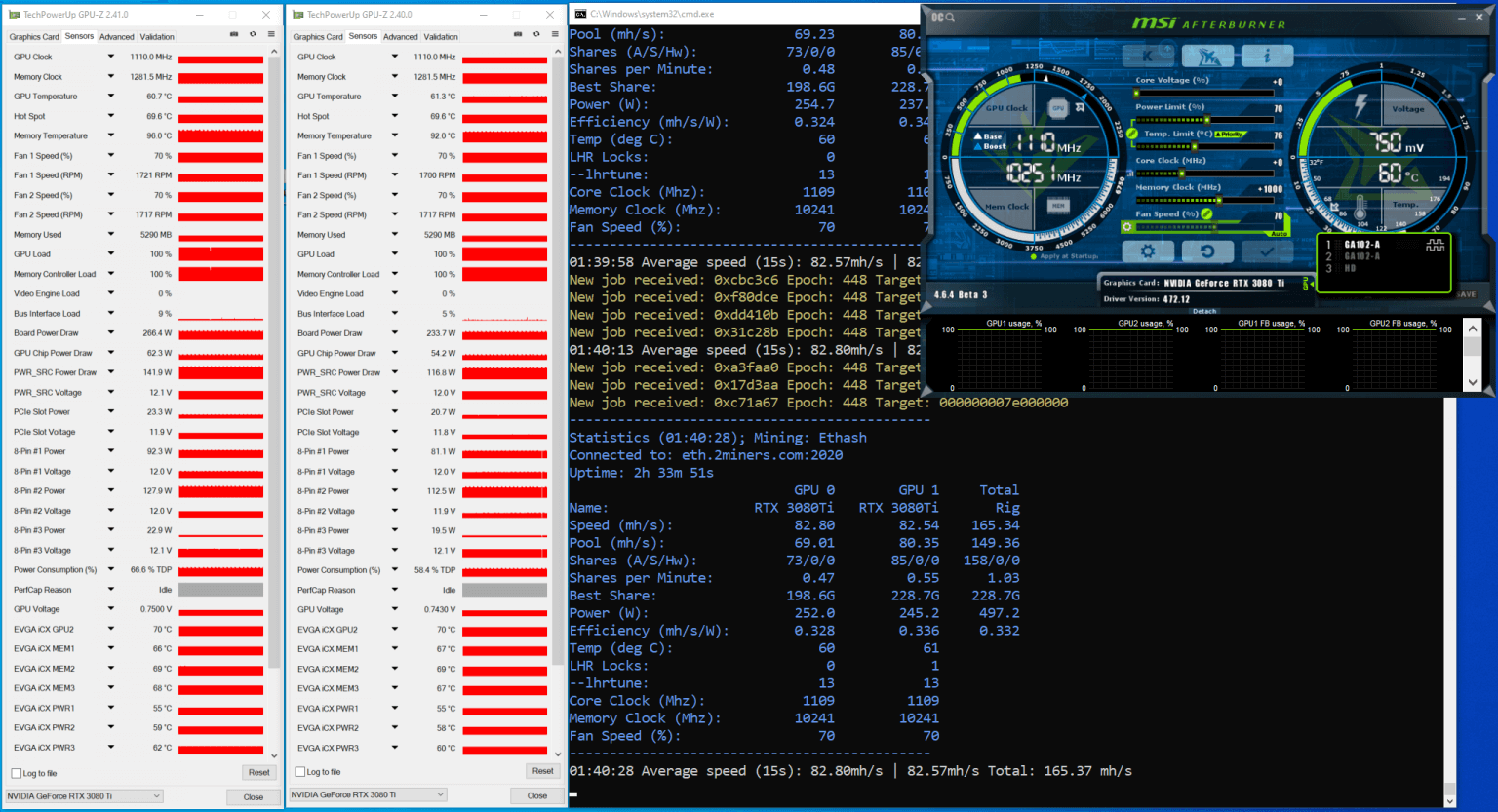Viewport: 1498px width, 812px height.
Task: Launch Kombustor via the K icon in Afterburner
Action: tap(1149, 56)
